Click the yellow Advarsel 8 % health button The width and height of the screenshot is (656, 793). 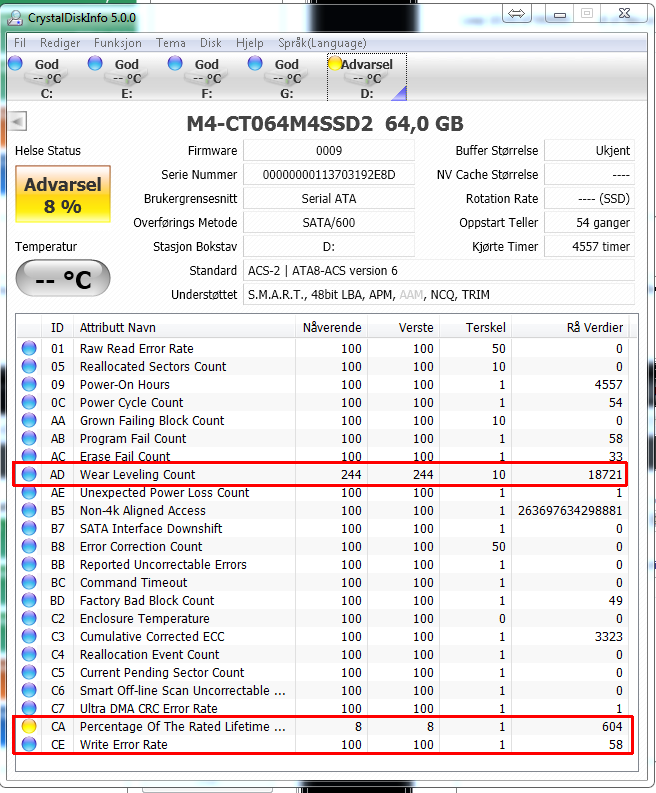click(x=63, y=194)
